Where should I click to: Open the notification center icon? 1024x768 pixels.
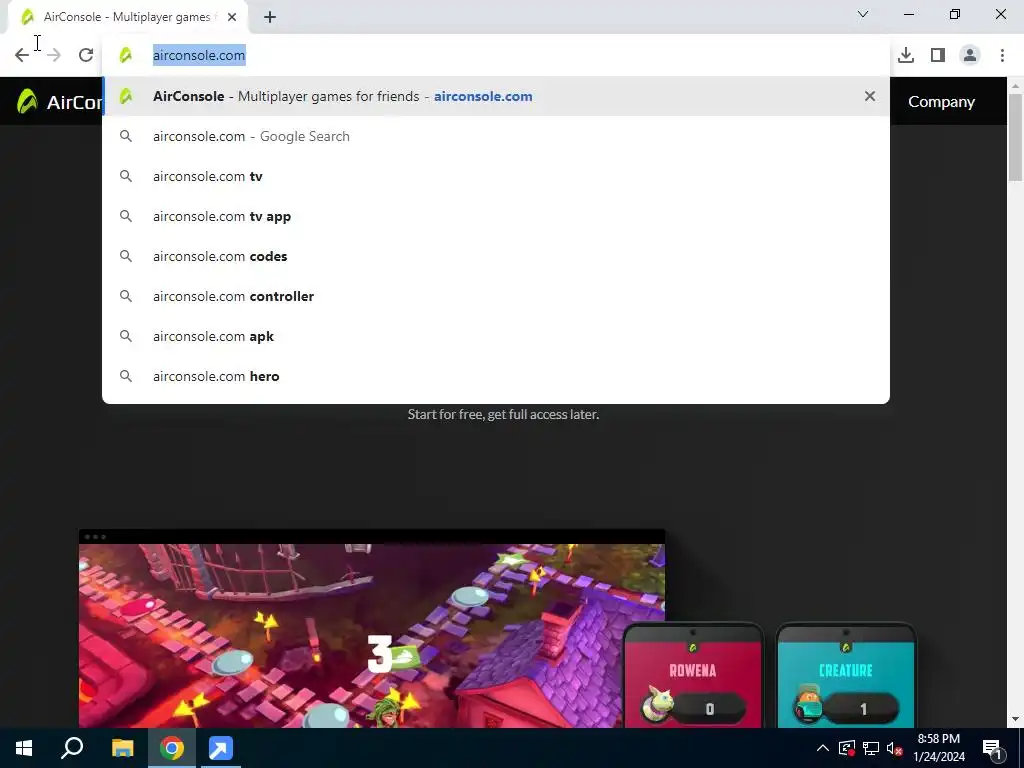(x=992, y=749)
